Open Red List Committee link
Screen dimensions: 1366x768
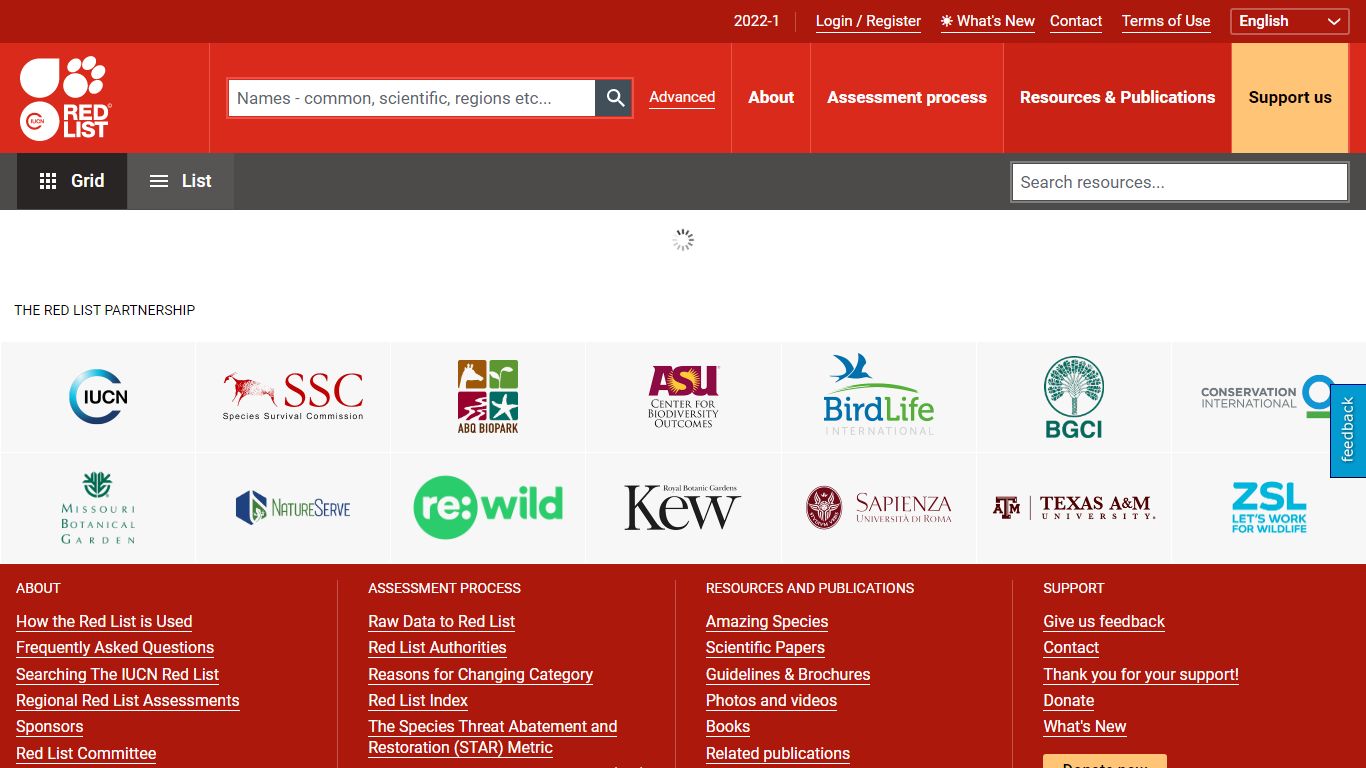86,753
